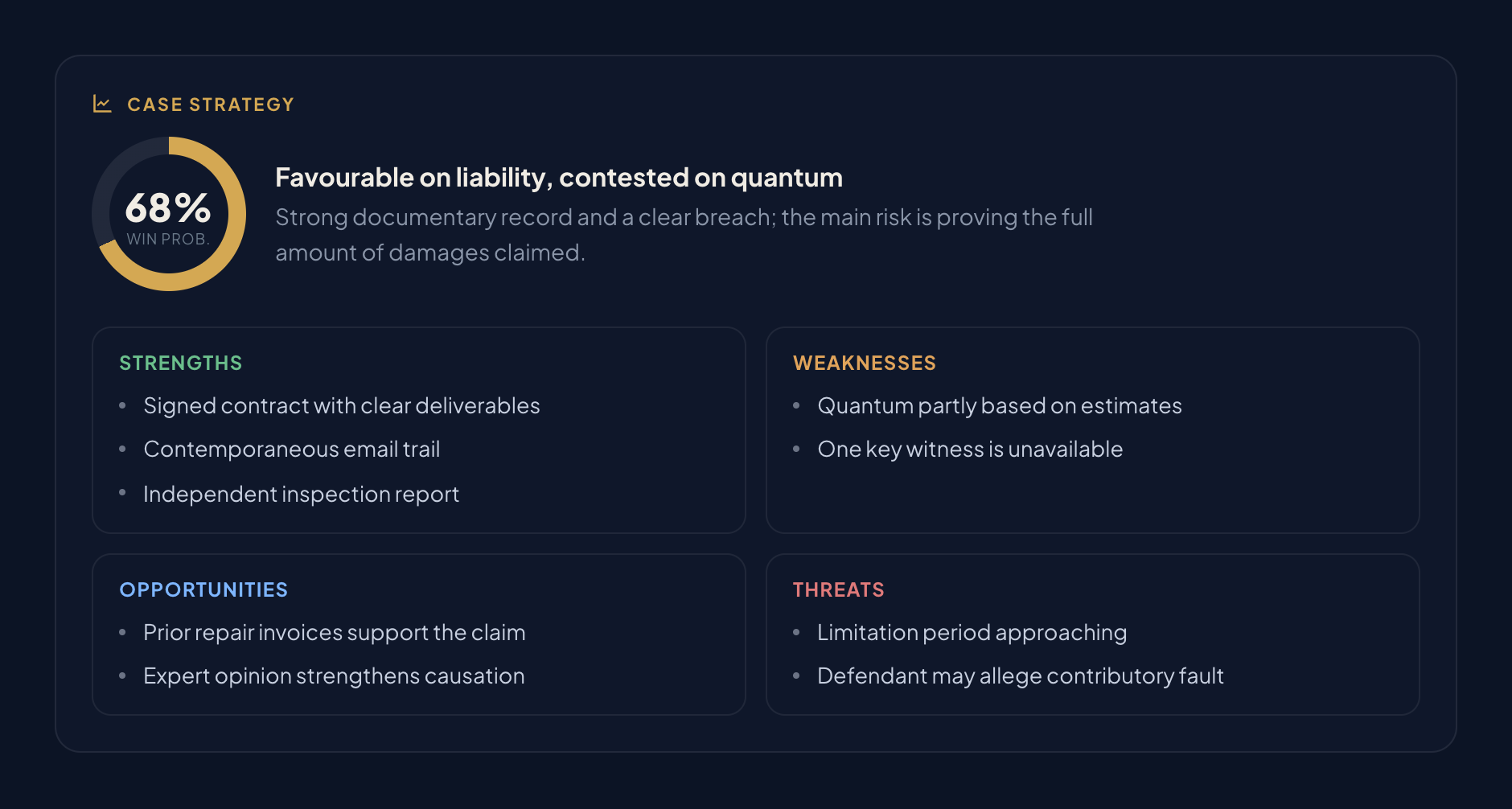This screenshot has height=809, width=1512.
Task: Click 'One key witness is unavailable'
Action: [970, 450]
